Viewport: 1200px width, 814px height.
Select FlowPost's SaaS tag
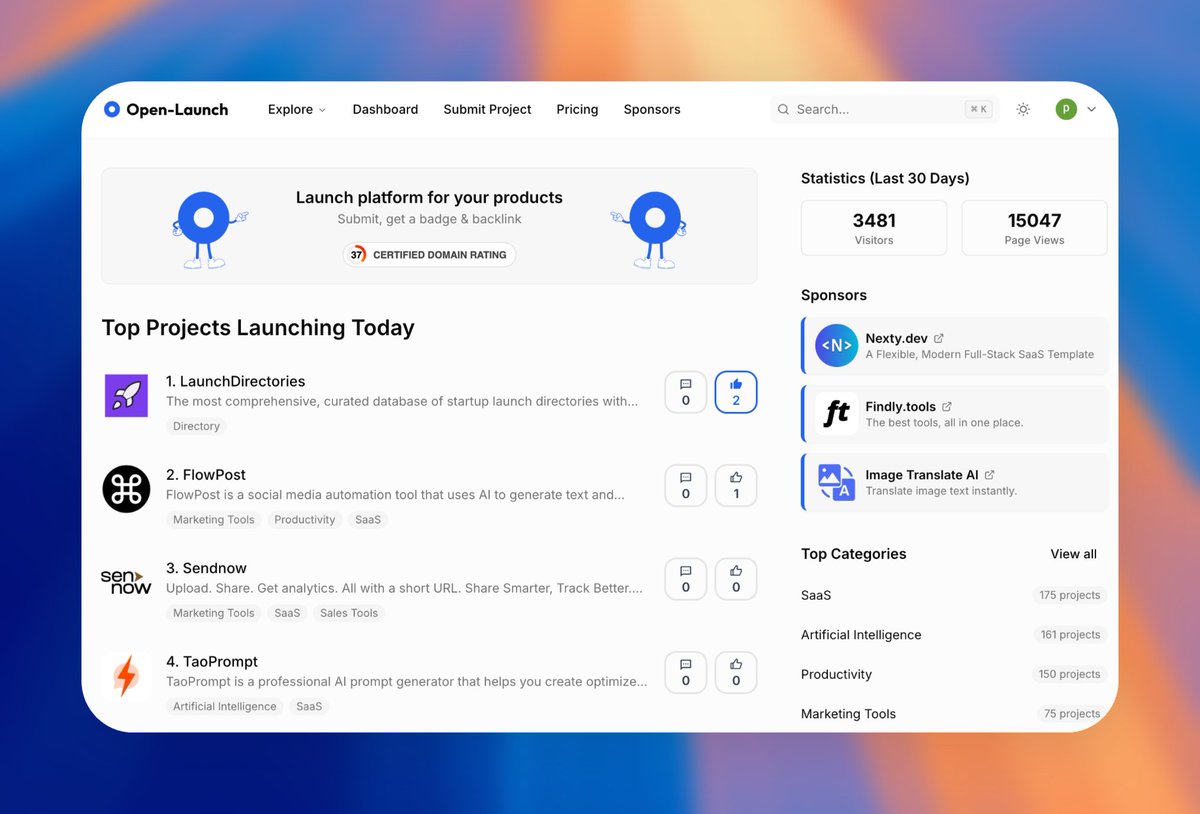368,520
